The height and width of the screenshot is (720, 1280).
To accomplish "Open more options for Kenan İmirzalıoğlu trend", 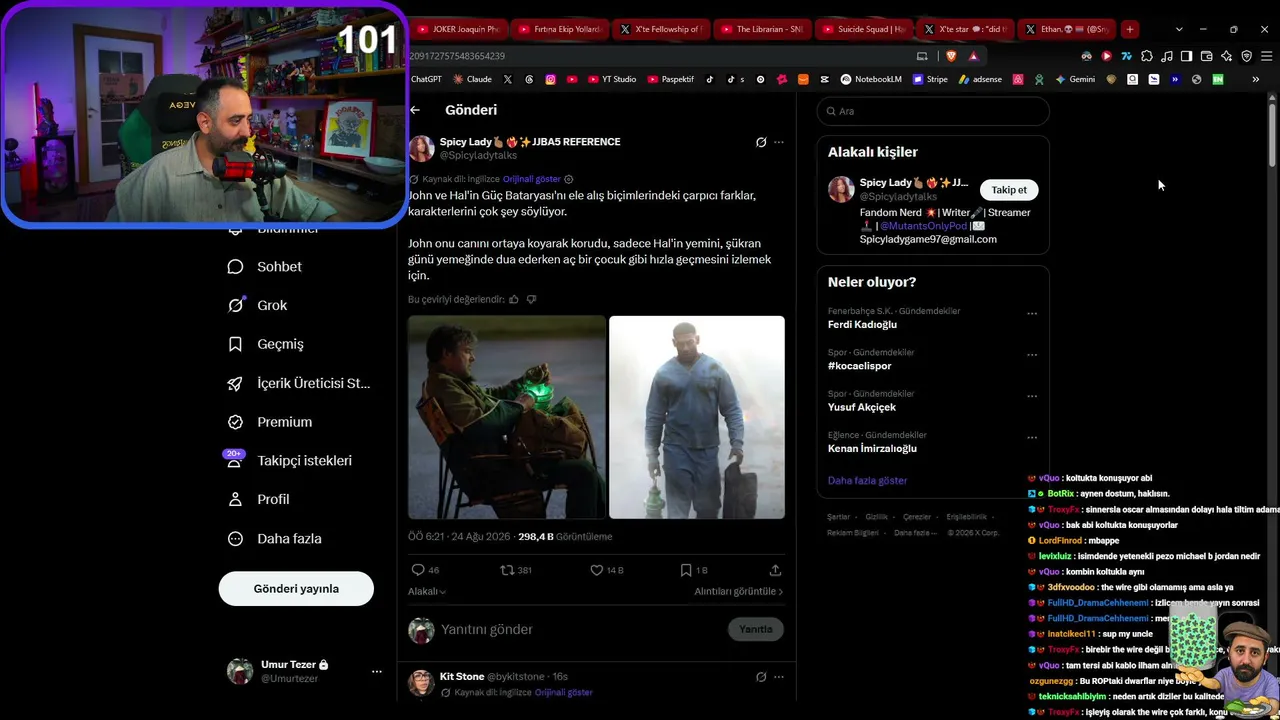I will (x=1032, y=438).
